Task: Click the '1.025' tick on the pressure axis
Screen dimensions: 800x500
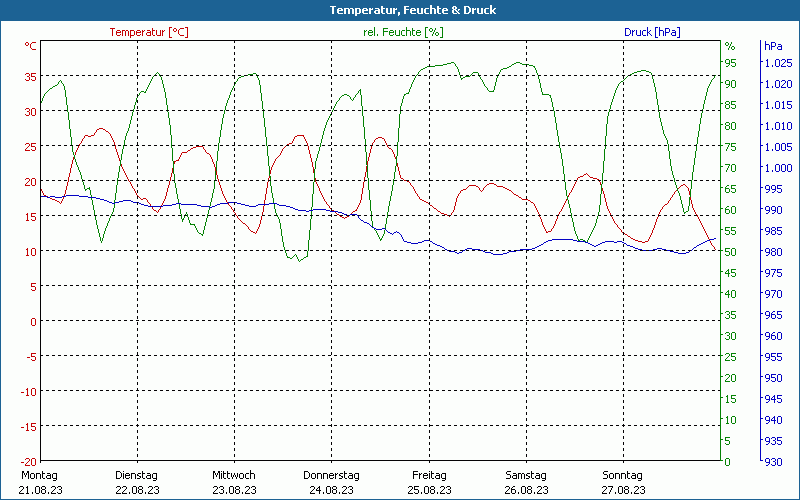Action: [779, 63]
